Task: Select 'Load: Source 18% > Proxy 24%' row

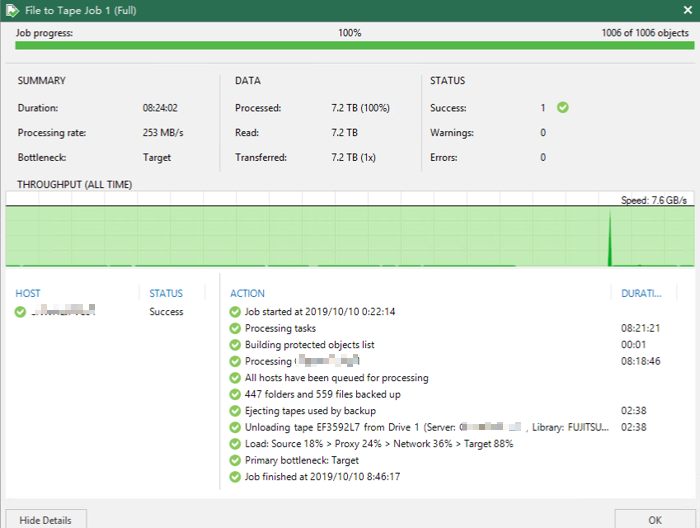Action: click(379, 444)
